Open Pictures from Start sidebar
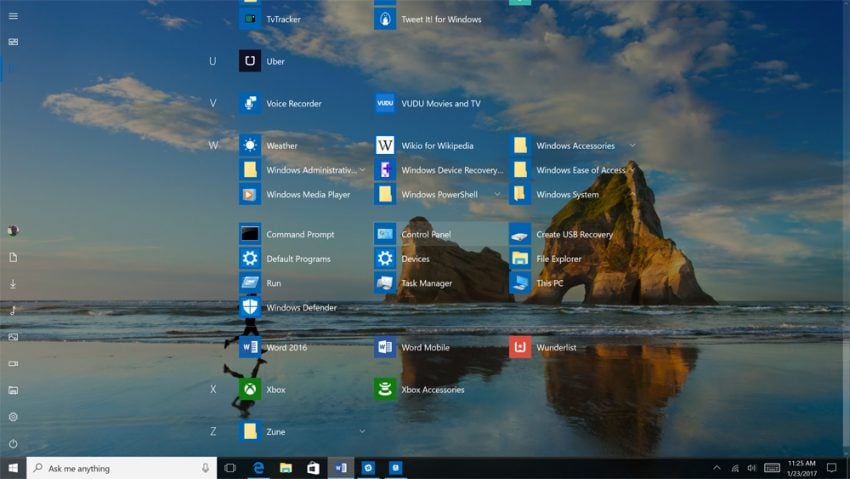The height and width of the screenshot is (479, 850). tap(13, 337)
